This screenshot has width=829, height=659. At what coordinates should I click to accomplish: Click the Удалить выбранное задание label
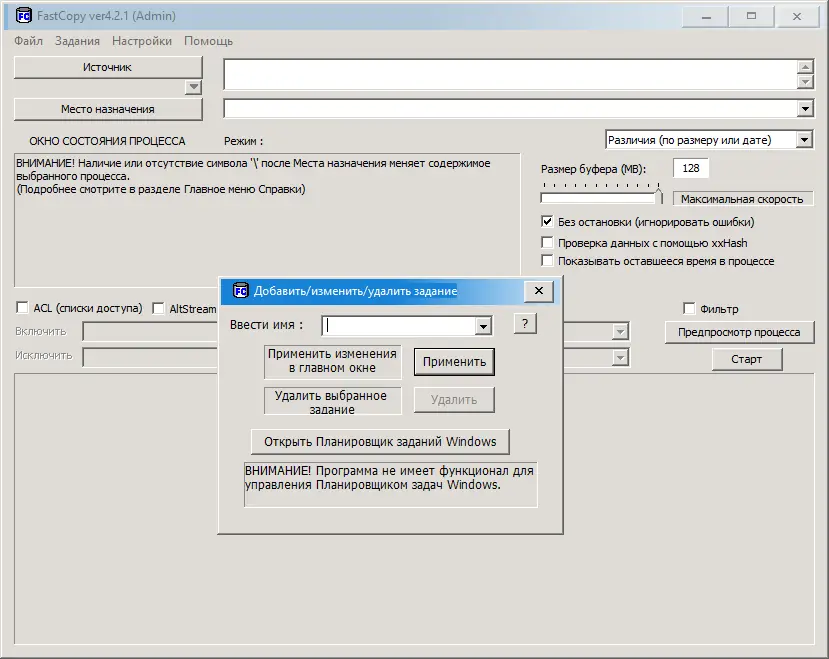click(x=333, y=401)
